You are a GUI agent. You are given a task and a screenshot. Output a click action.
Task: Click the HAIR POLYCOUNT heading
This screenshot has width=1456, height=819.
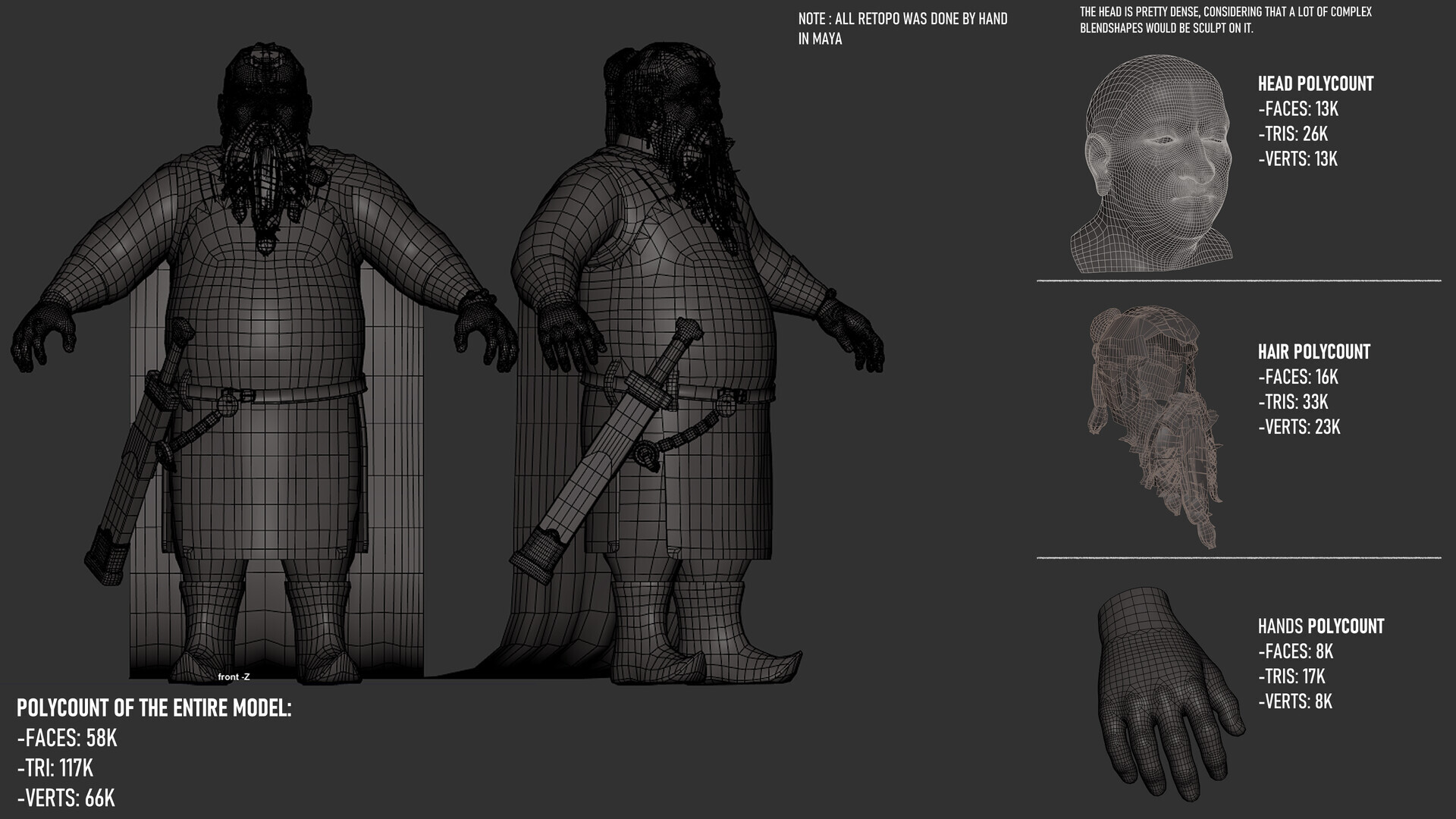coord(1313,352)
